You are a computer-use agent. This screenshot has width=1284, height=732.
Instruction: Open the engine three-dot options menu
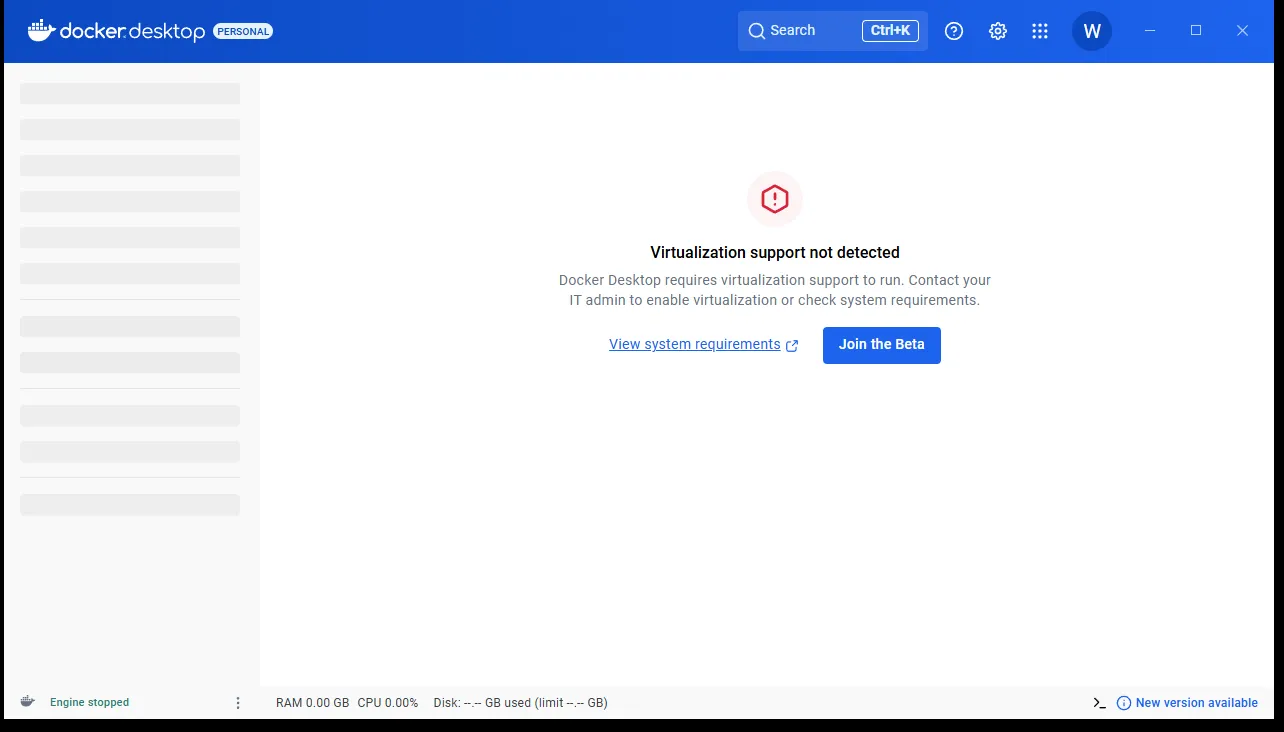coord(238,703)
